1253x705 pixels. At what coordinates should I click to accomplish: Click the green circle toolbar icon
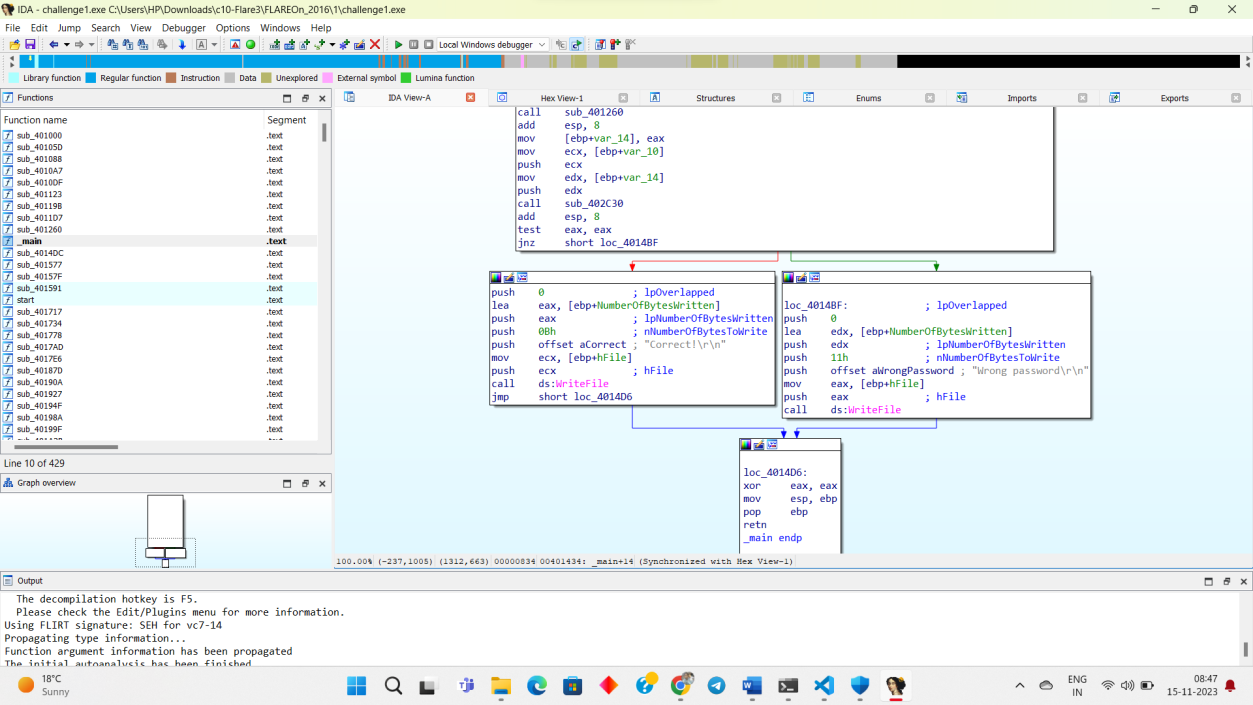(251, 45)
